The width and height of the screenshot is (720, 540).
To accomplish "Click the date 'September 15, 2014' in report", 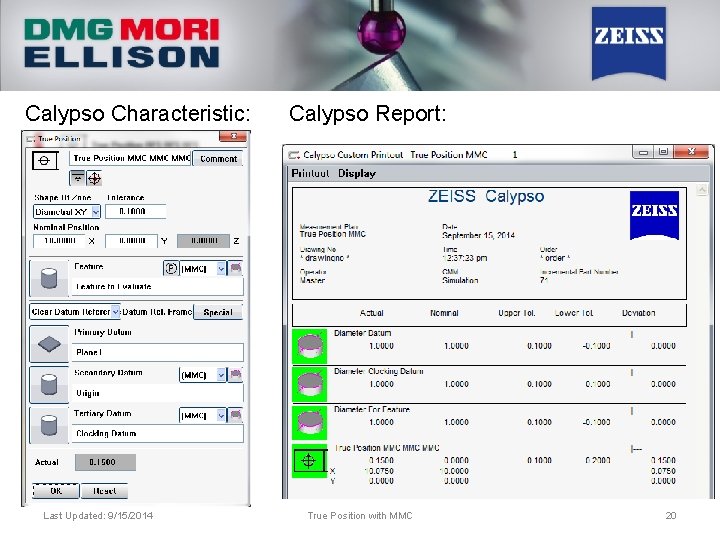I will pyautogui.click(x=478, y=236).
